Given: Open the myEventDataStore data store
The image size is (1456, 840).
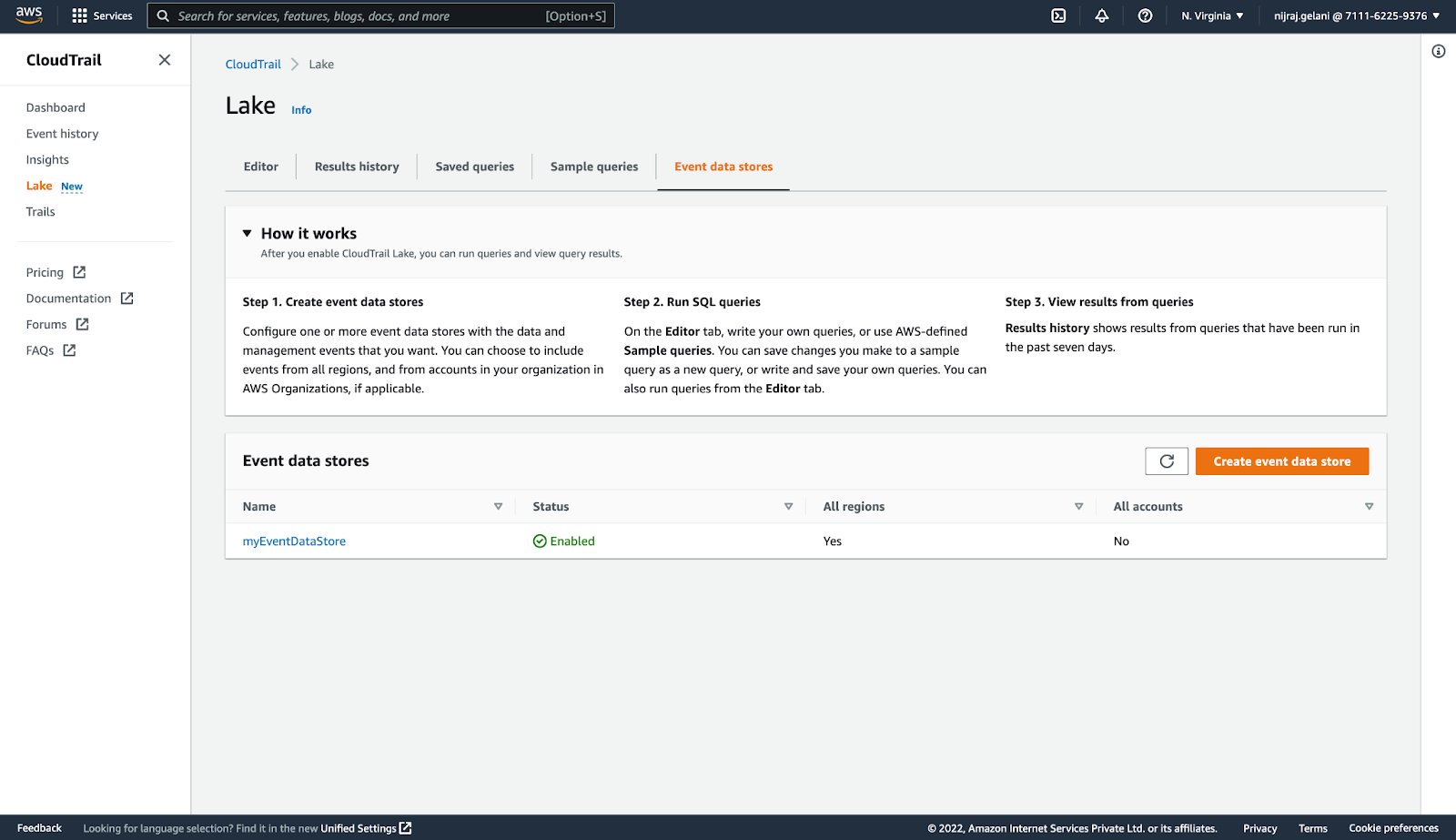Looking at the screenshot, I should pyautogui.click(x=294, y=541).
